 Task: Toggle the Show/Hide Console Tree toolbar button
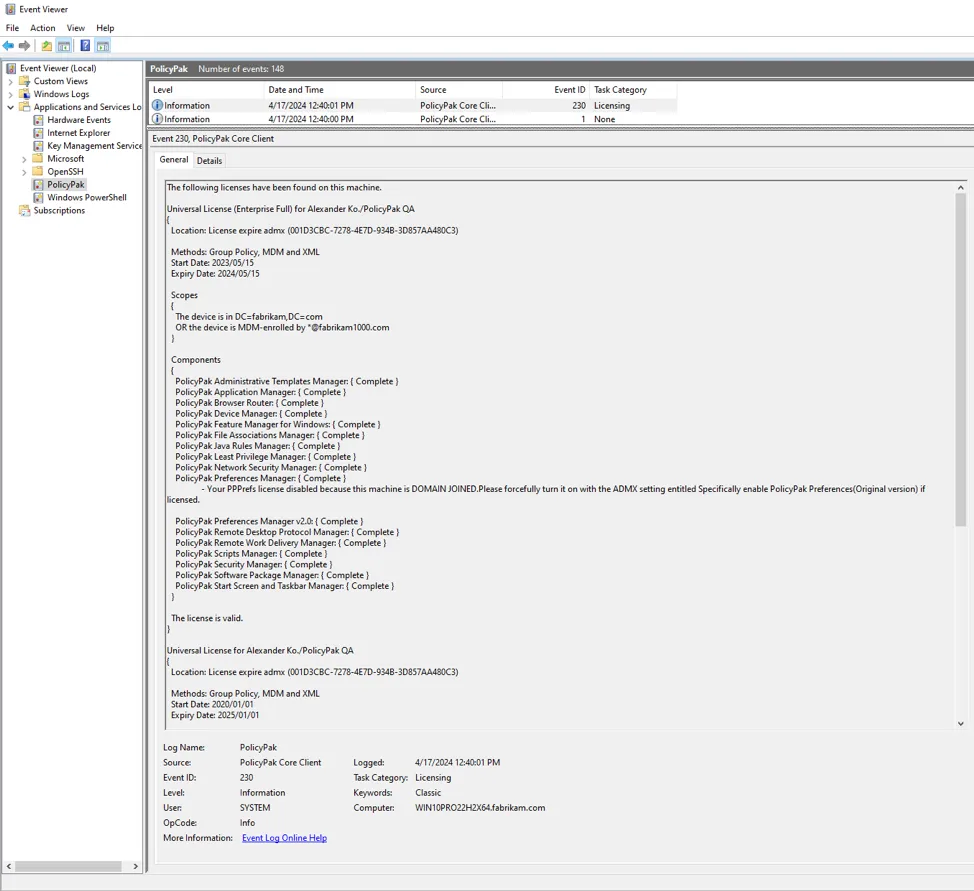pyautogui.click(x=64, y=46)
